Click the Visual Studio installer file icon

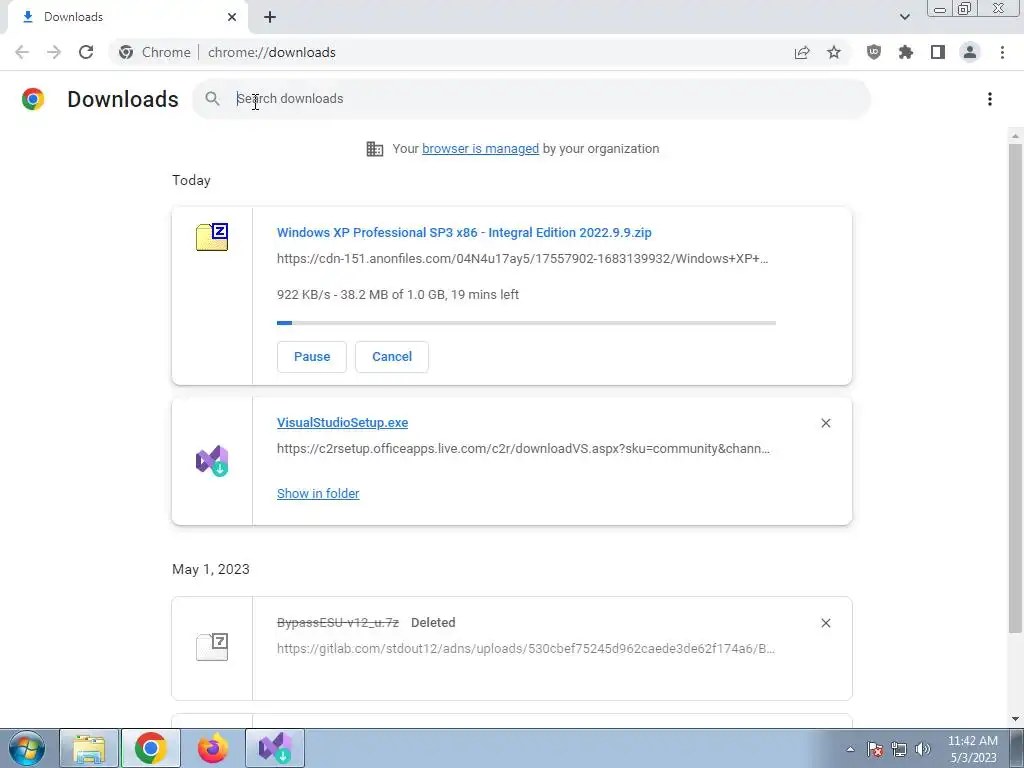[212, 461]
